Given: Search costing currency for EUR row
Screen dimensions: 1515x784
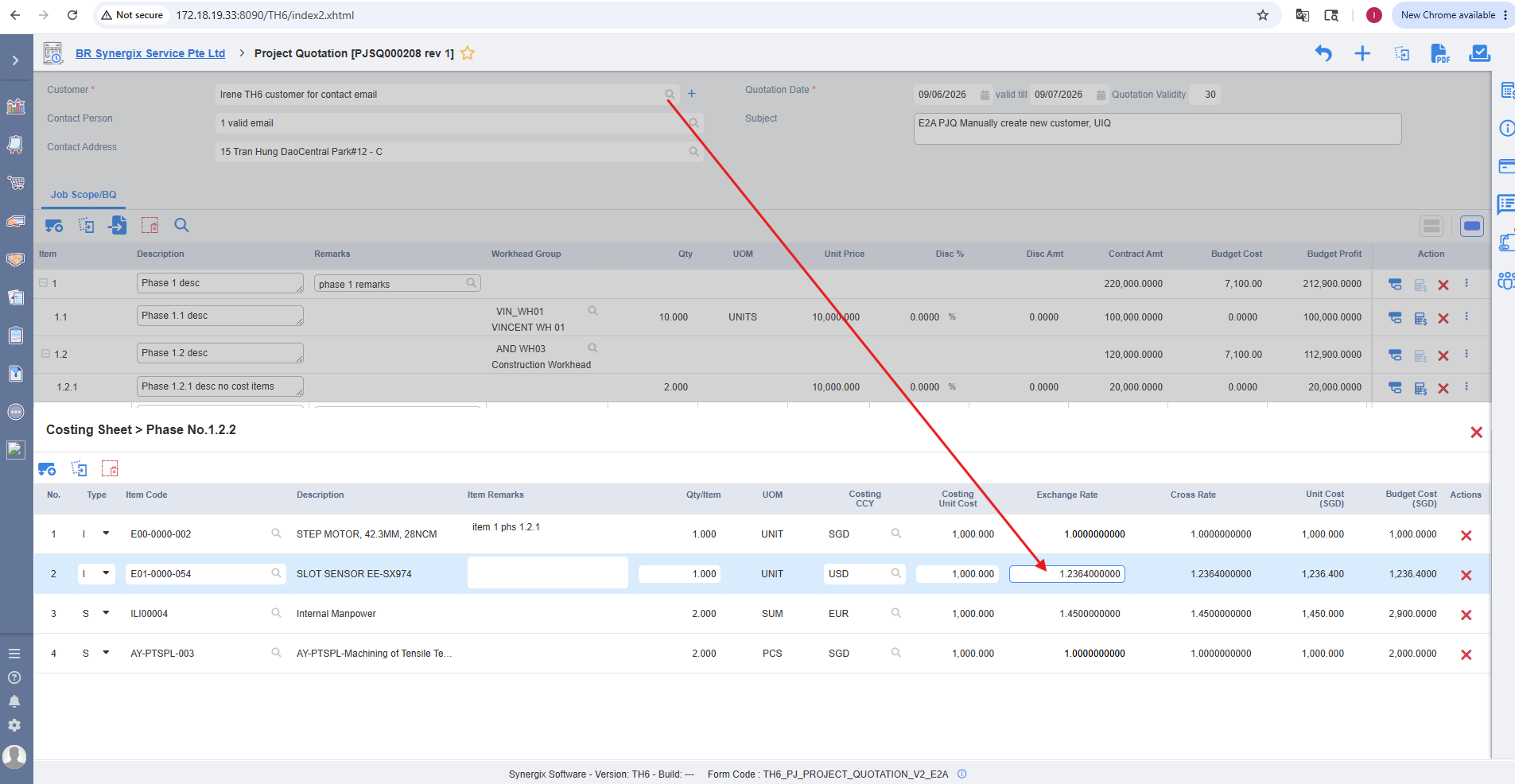Looking at the screenshot, I should click(x=895, y=613).
